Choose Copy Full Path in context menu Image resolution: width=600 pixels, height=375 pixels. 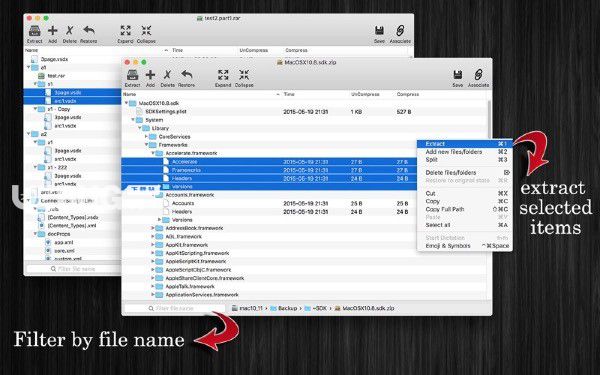pos(465,209)
